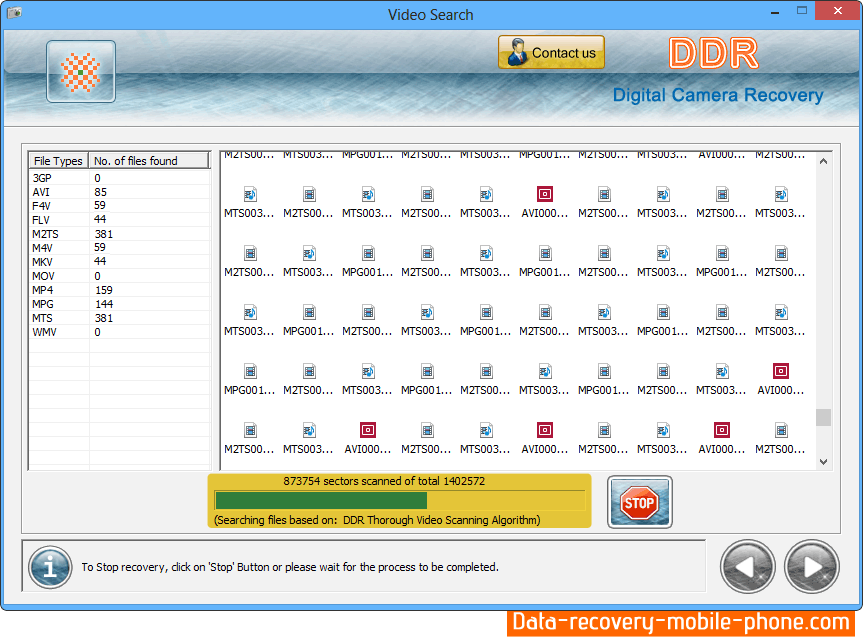863x637 pixels.
Task: Click the count 85 in the AVI row
Action: click(x=100, y=192)
